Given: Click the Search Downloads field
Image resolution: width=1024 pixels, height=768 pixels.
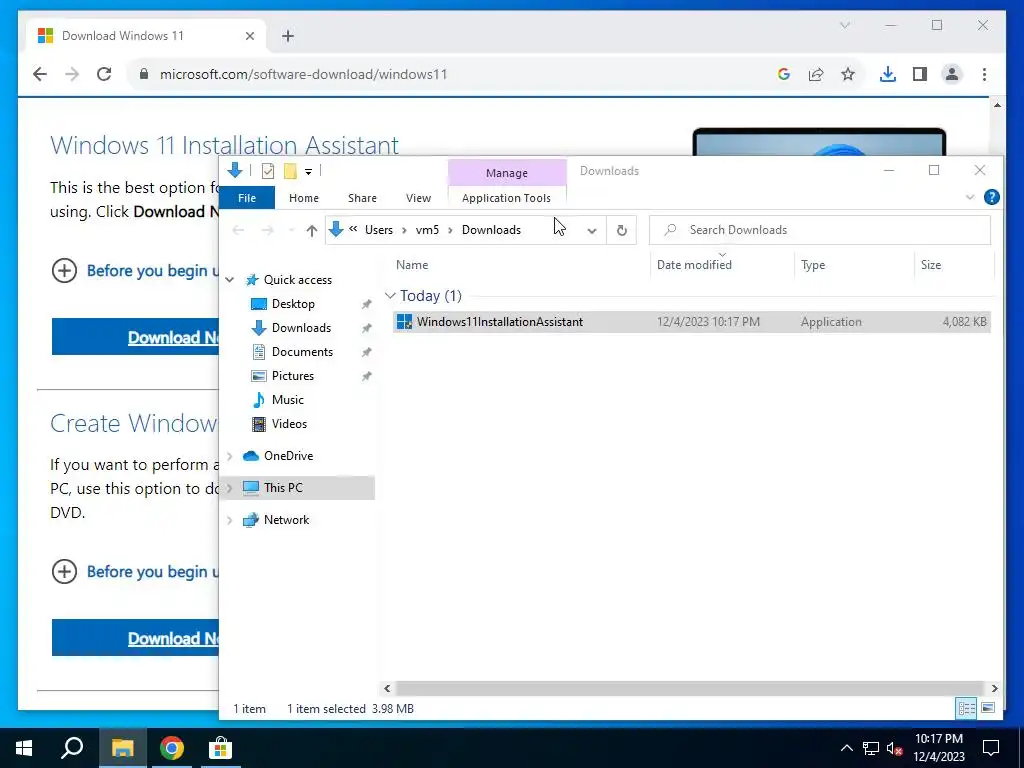Looking at the screenshot, I should tap(820, 230).
